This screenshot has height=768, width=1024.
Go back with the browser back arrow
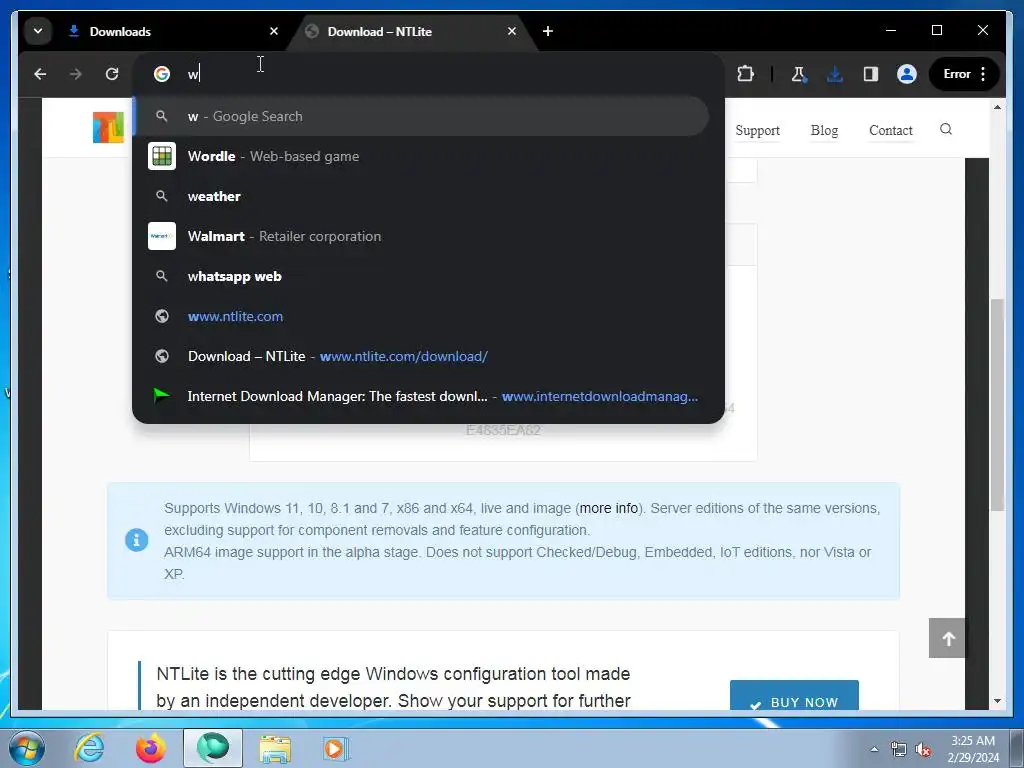(40, 74)
